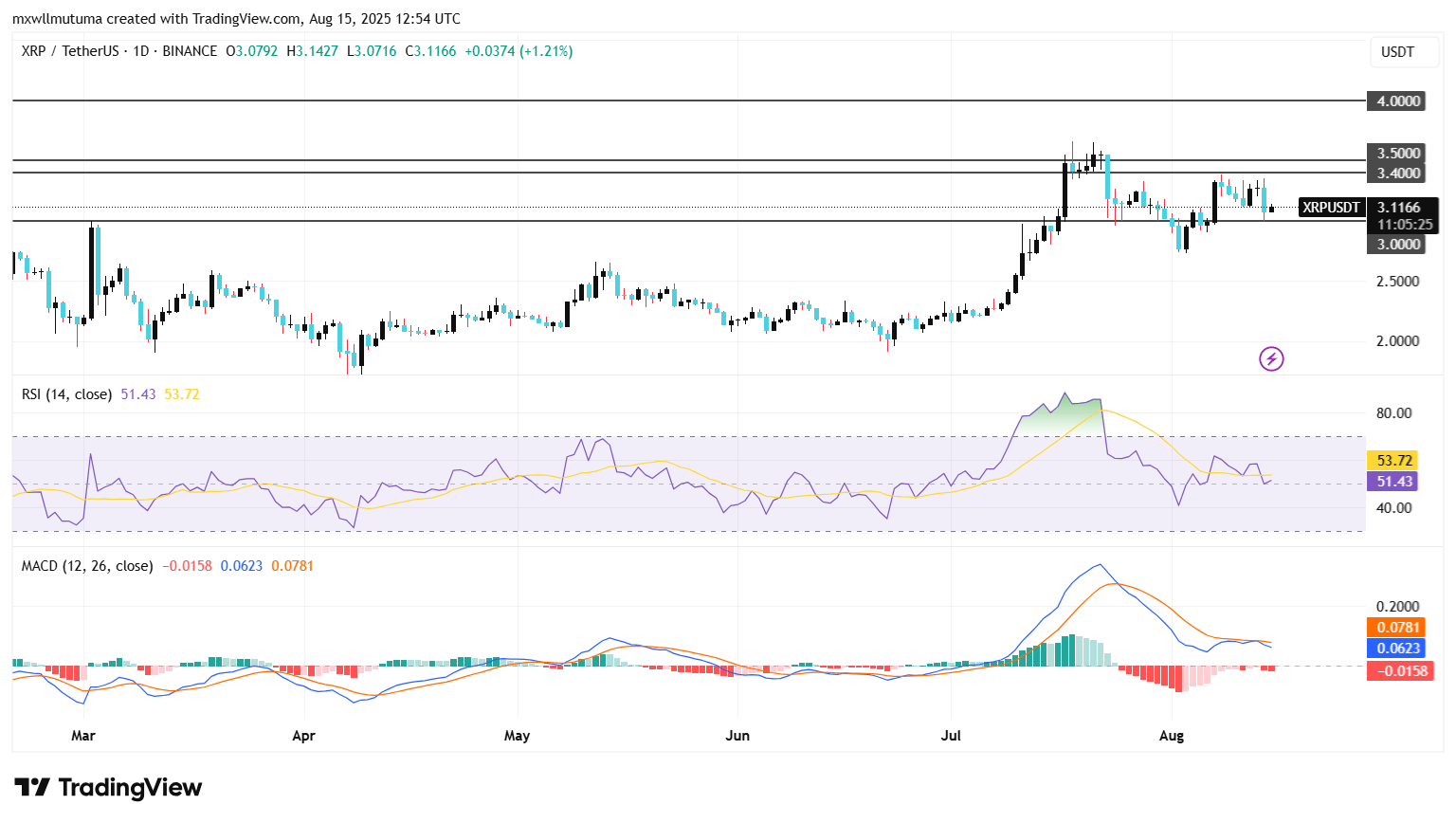This screenshot has height=823, width=1456.
Task: Select the MACD (12, 26, close) indicator label
Action: click(87, 566)
